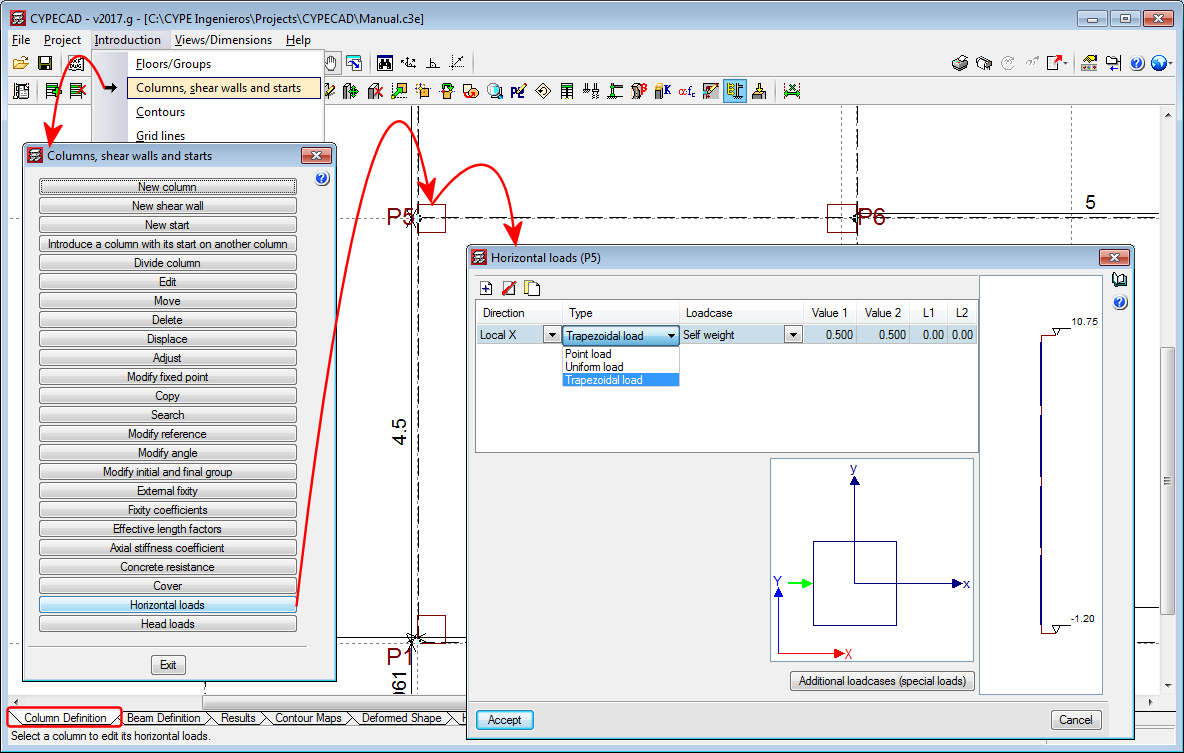Switch to the Beam Definition tab

pos(164,718)
